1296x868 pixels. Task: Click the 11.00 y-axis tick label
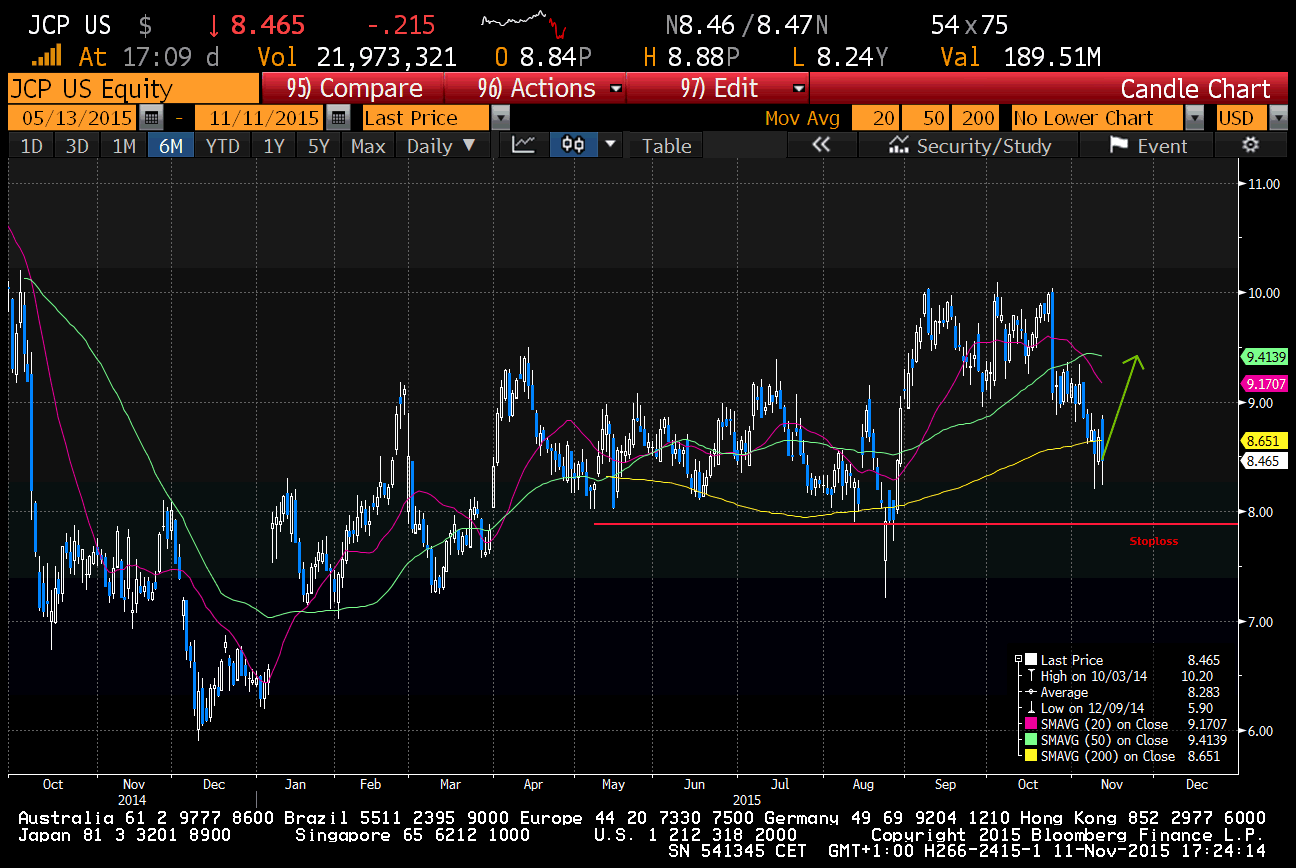click(x=1263, y=184)
